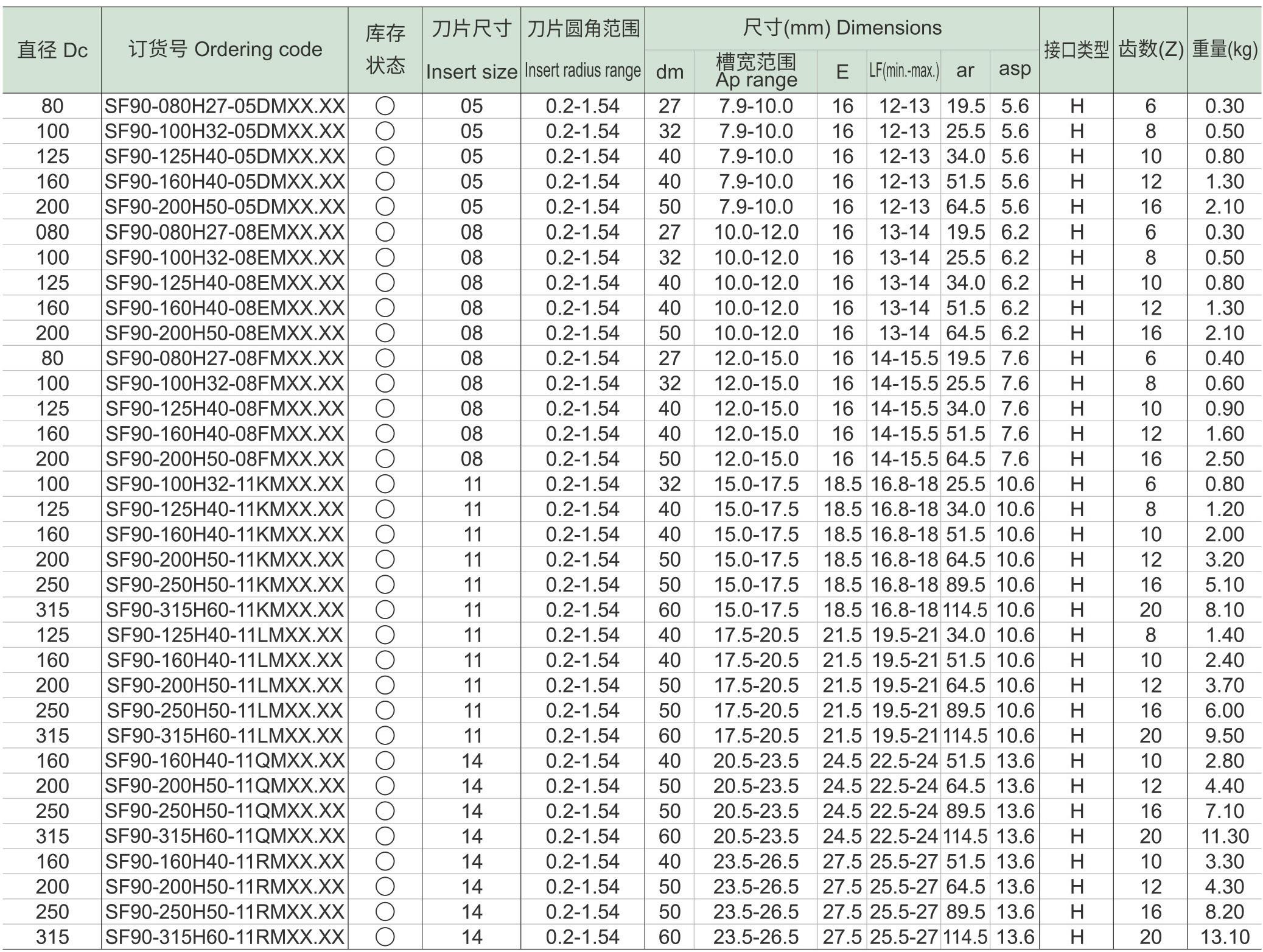
Task: Click the 接口类型 column header
Action: click(1076, 50)
